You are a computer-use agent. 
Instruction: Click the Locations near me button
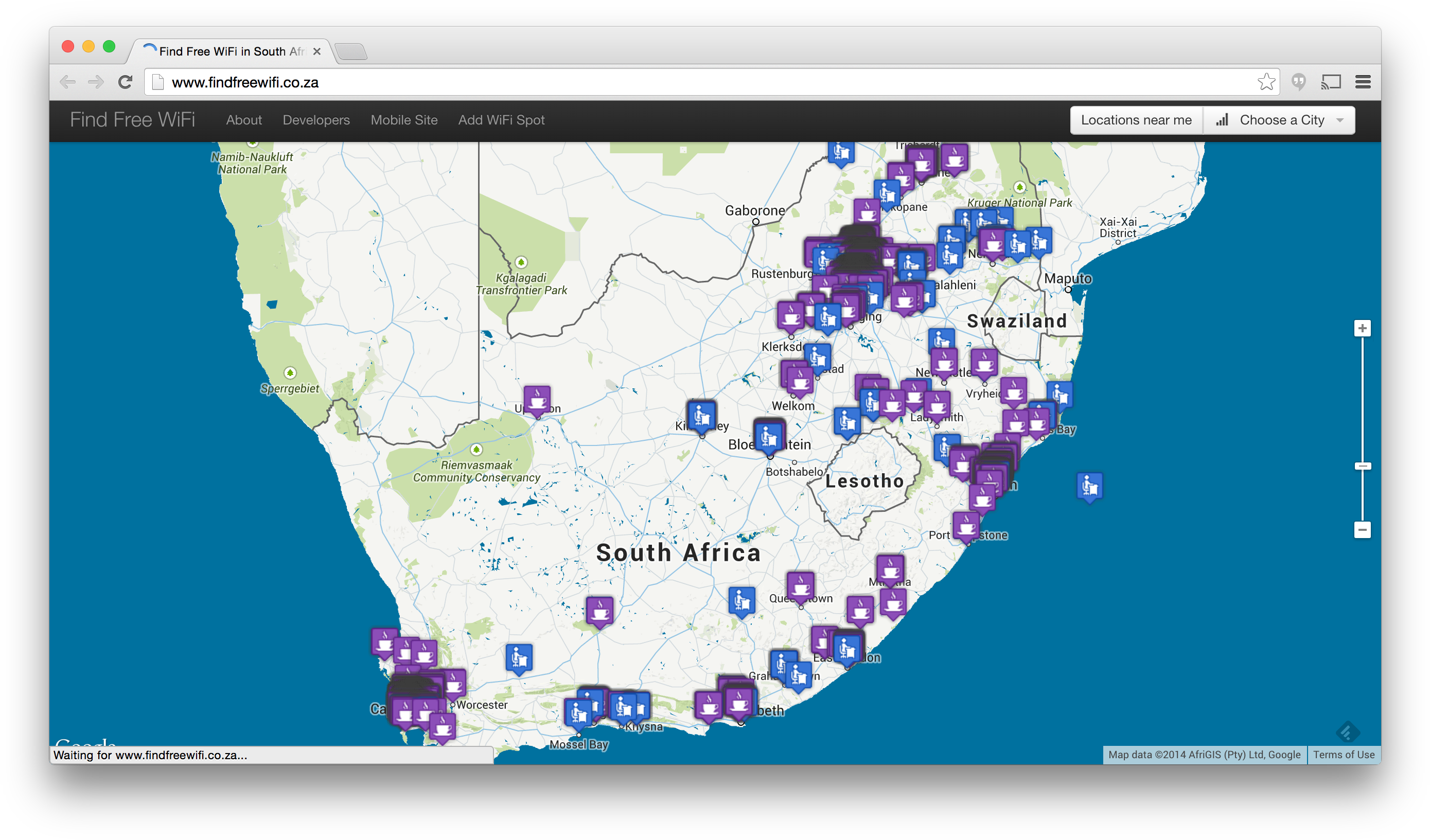[1136, 120]
